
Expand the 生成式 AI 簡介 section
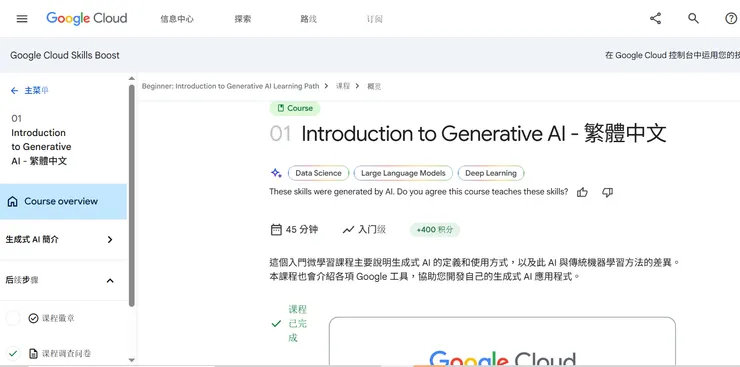[63, 240]
